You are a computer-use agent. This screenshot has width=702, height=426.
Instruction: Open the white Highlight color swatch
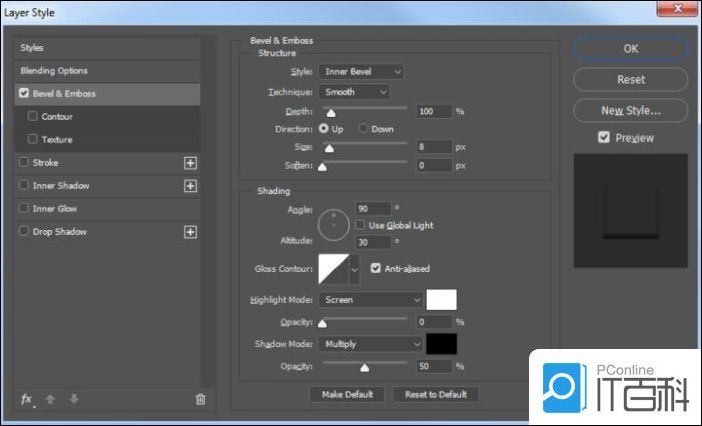(x=441, y=300)
